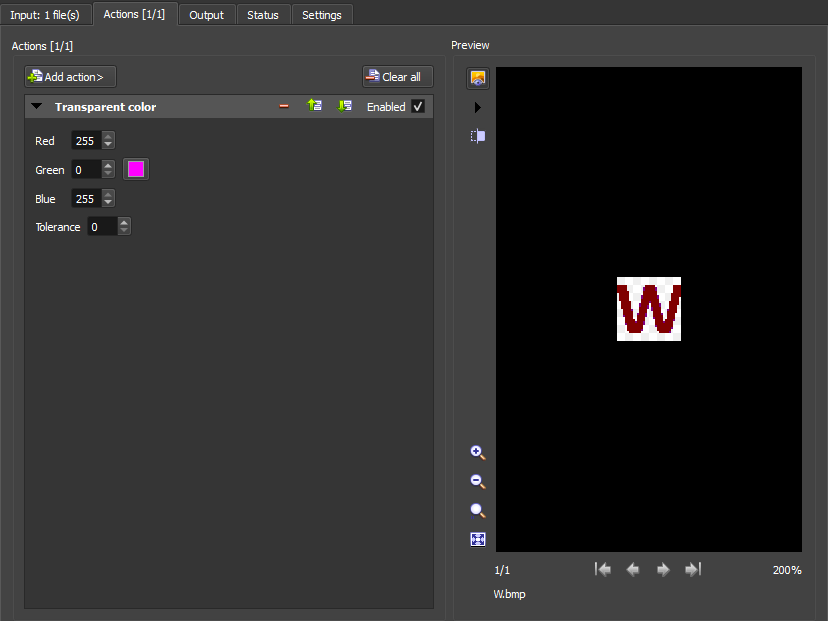Expand the preview side arrow
828x621 pixels.
478,107
